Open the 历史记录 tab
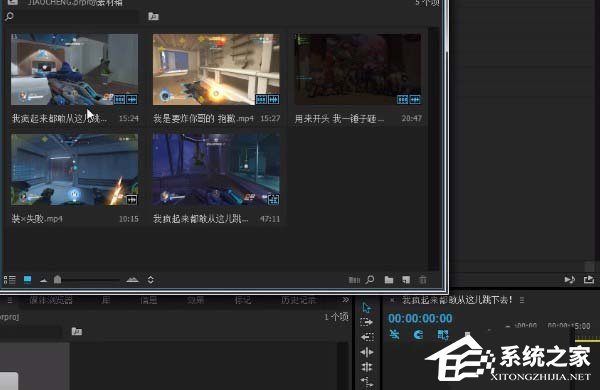The width and height of the screenshot is (600, 390). click(298, 300)
